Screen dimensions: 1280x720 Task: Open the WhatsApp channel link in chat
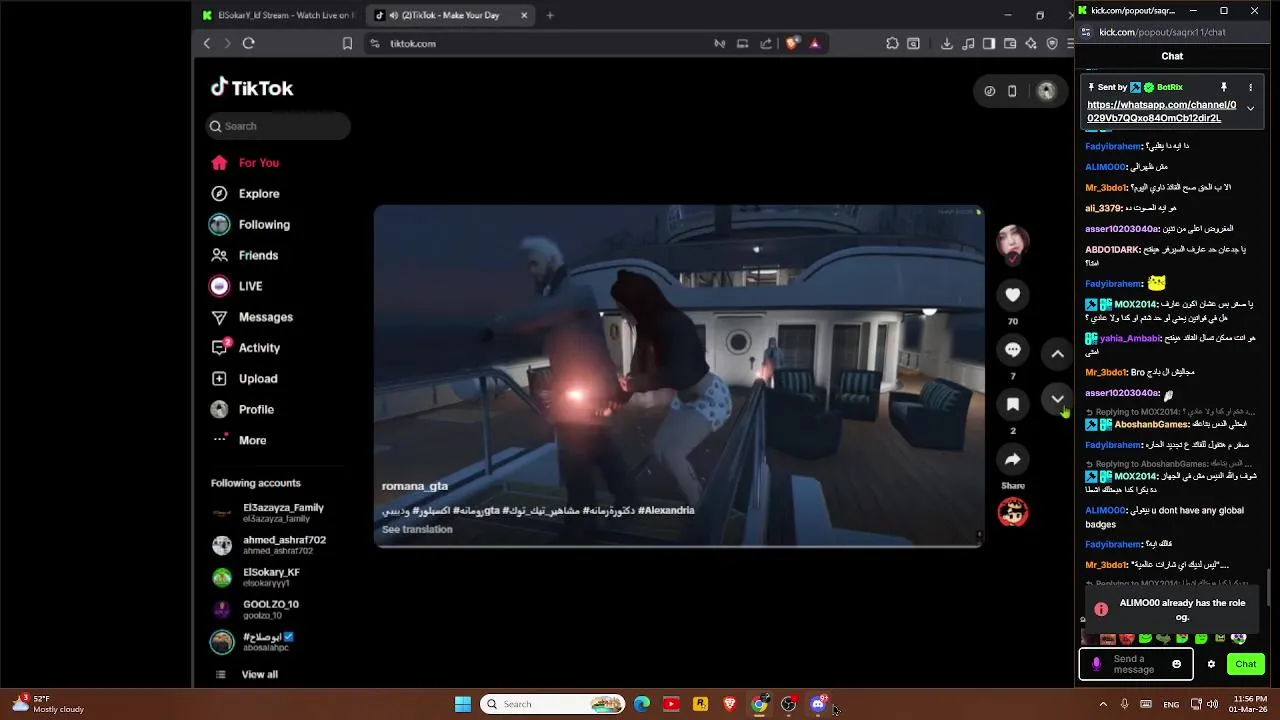click(x=1161, y=111)
